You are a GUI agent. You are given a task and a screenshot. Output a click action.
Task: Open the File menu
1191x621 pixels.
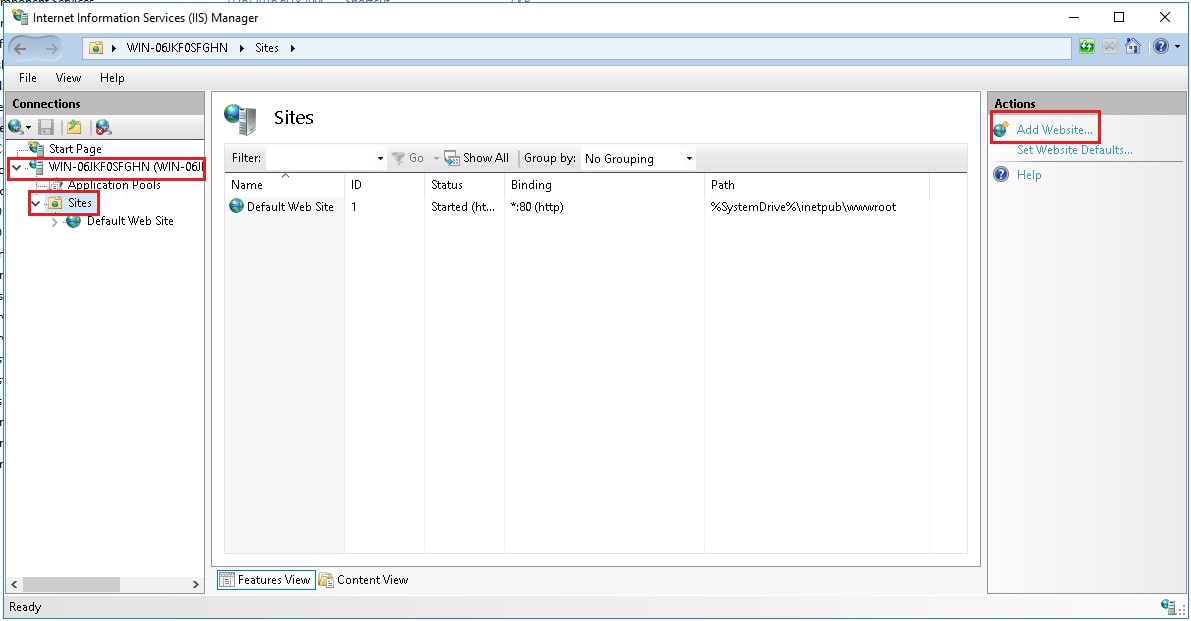coord(26,77)
